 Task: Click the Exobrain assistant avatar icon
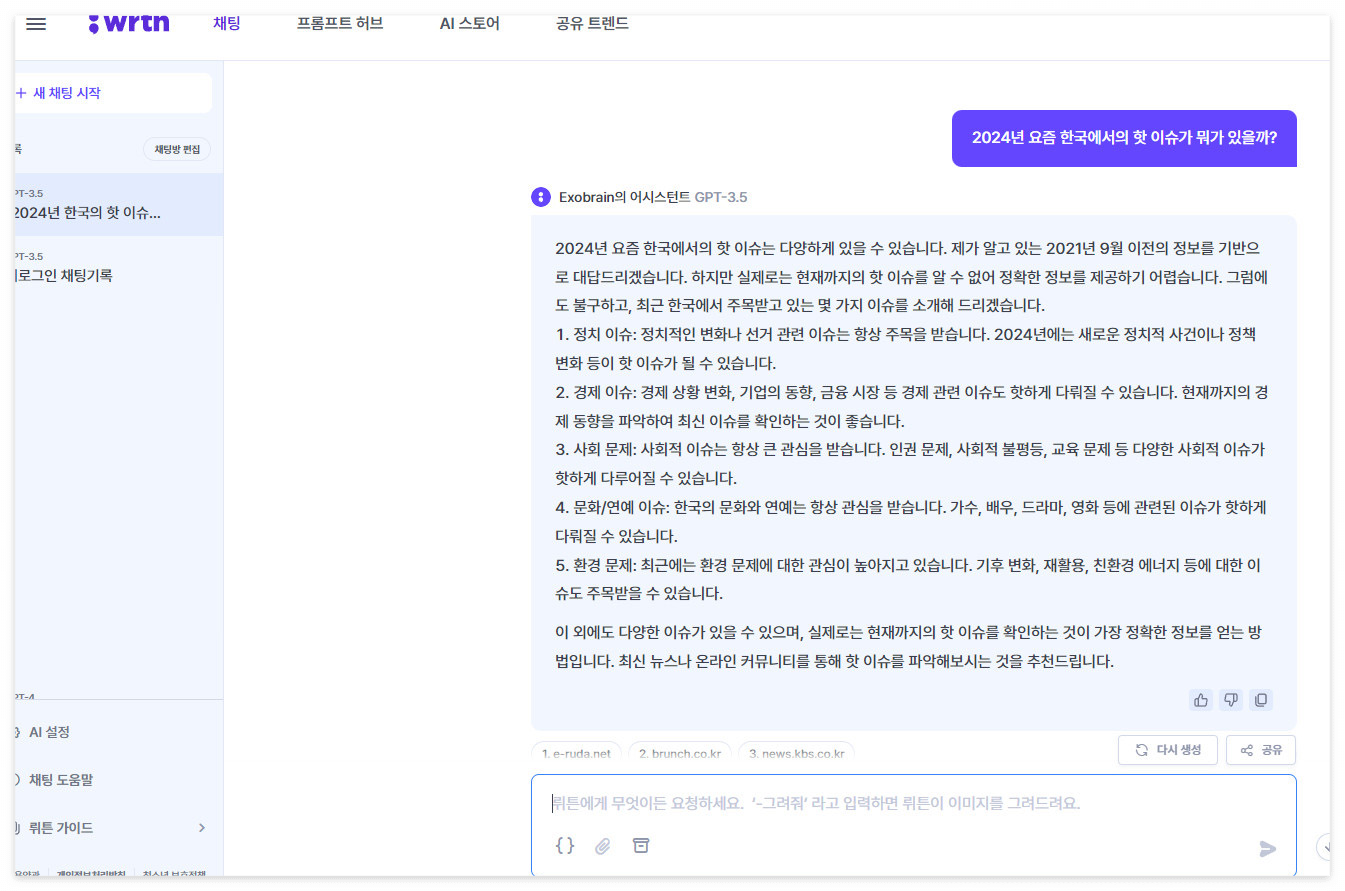[x=541, y=197]
